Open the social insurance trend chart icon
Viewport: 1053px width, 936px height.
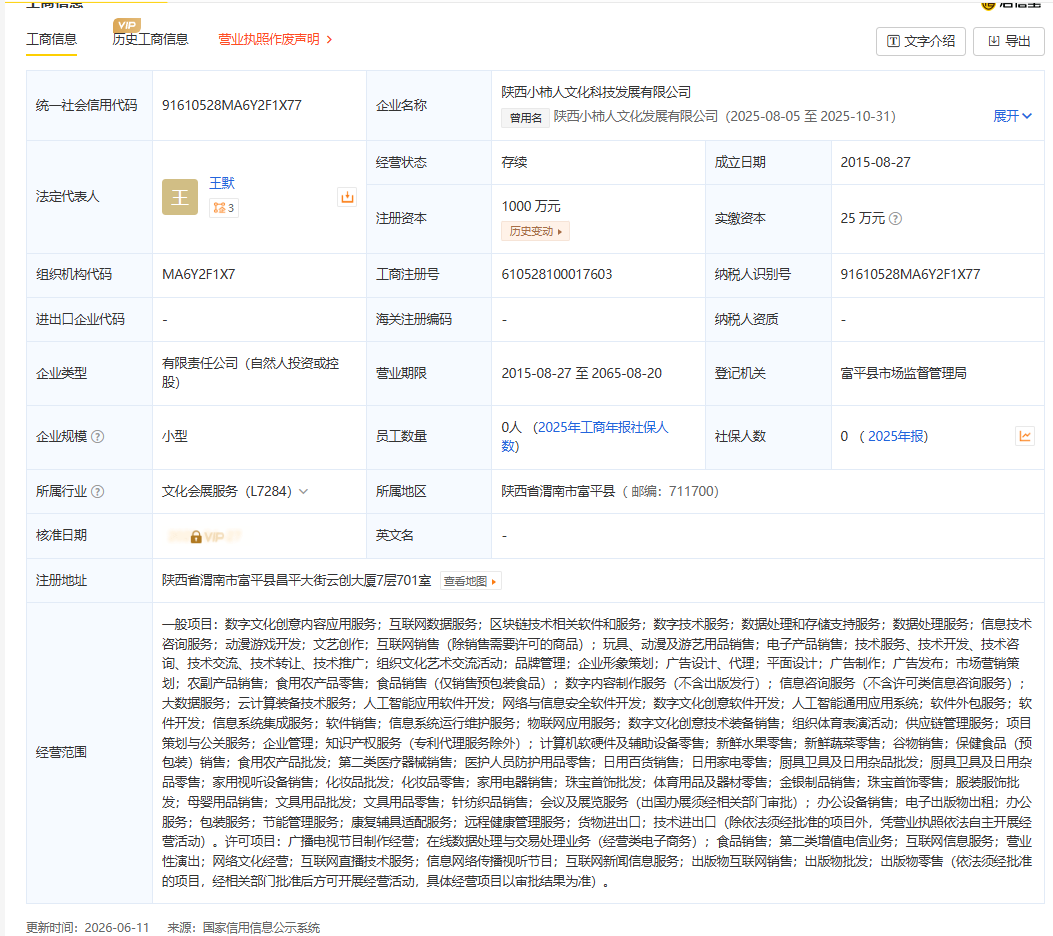tap(1025, 436)
